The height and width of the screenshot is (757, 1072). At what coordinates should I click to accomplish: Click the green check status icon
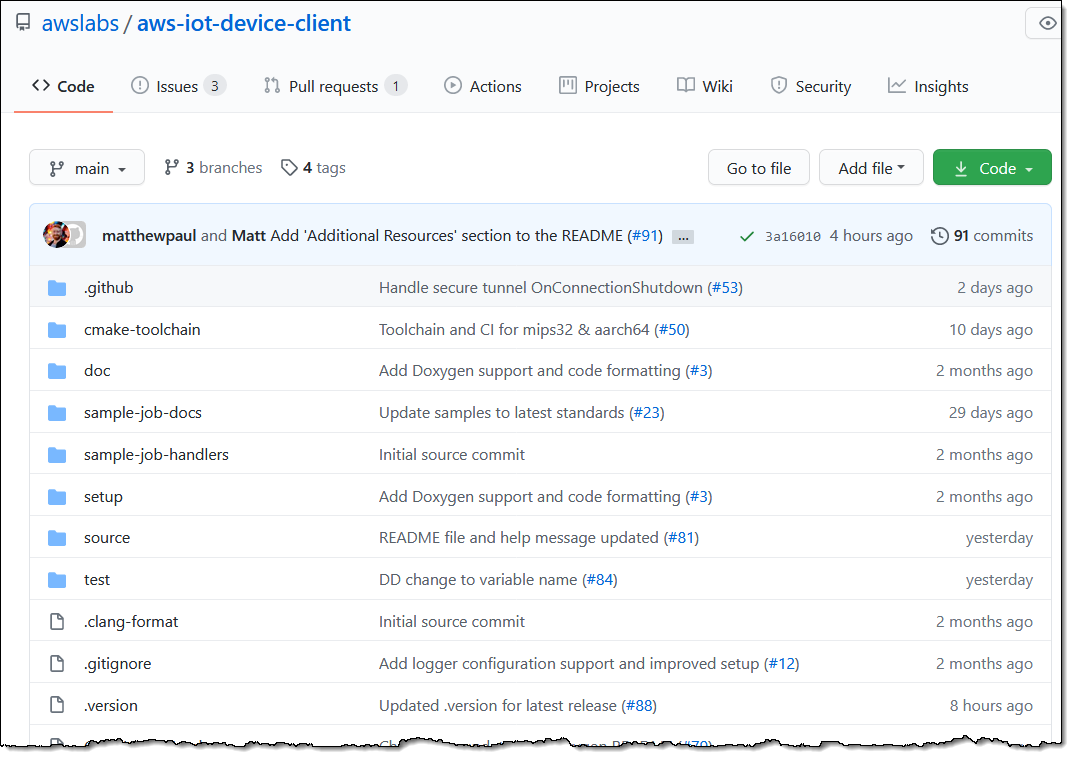click(747, 236)
